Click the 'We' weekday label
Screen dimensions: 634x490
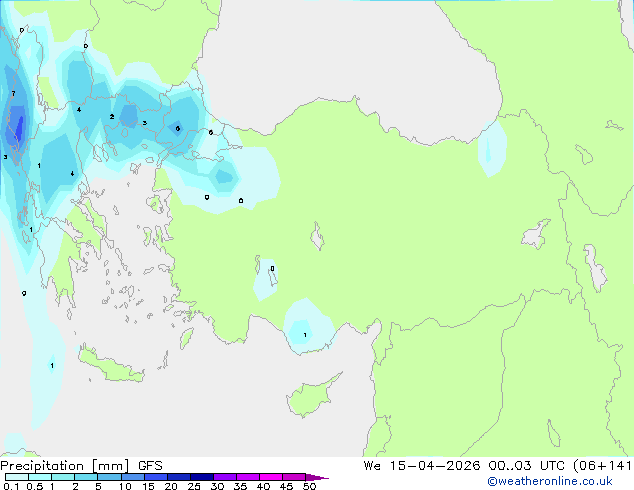[x=372, y=466]
